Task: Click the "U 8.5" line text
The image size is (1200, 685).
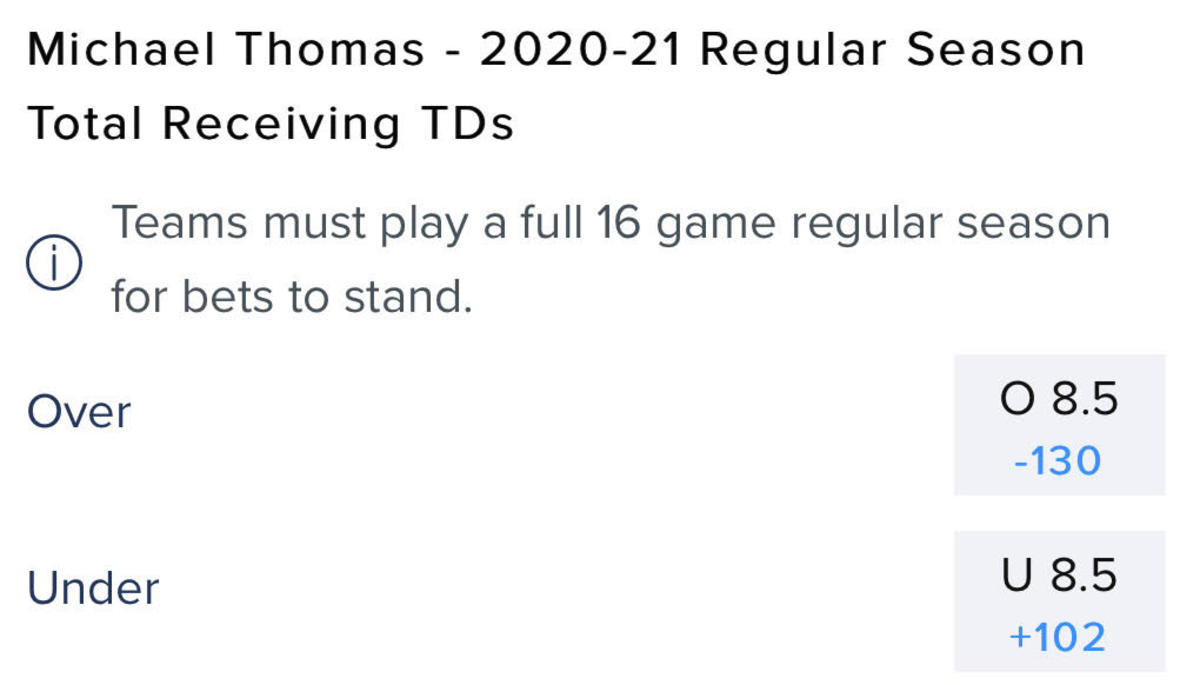Action: (1058, 576)
